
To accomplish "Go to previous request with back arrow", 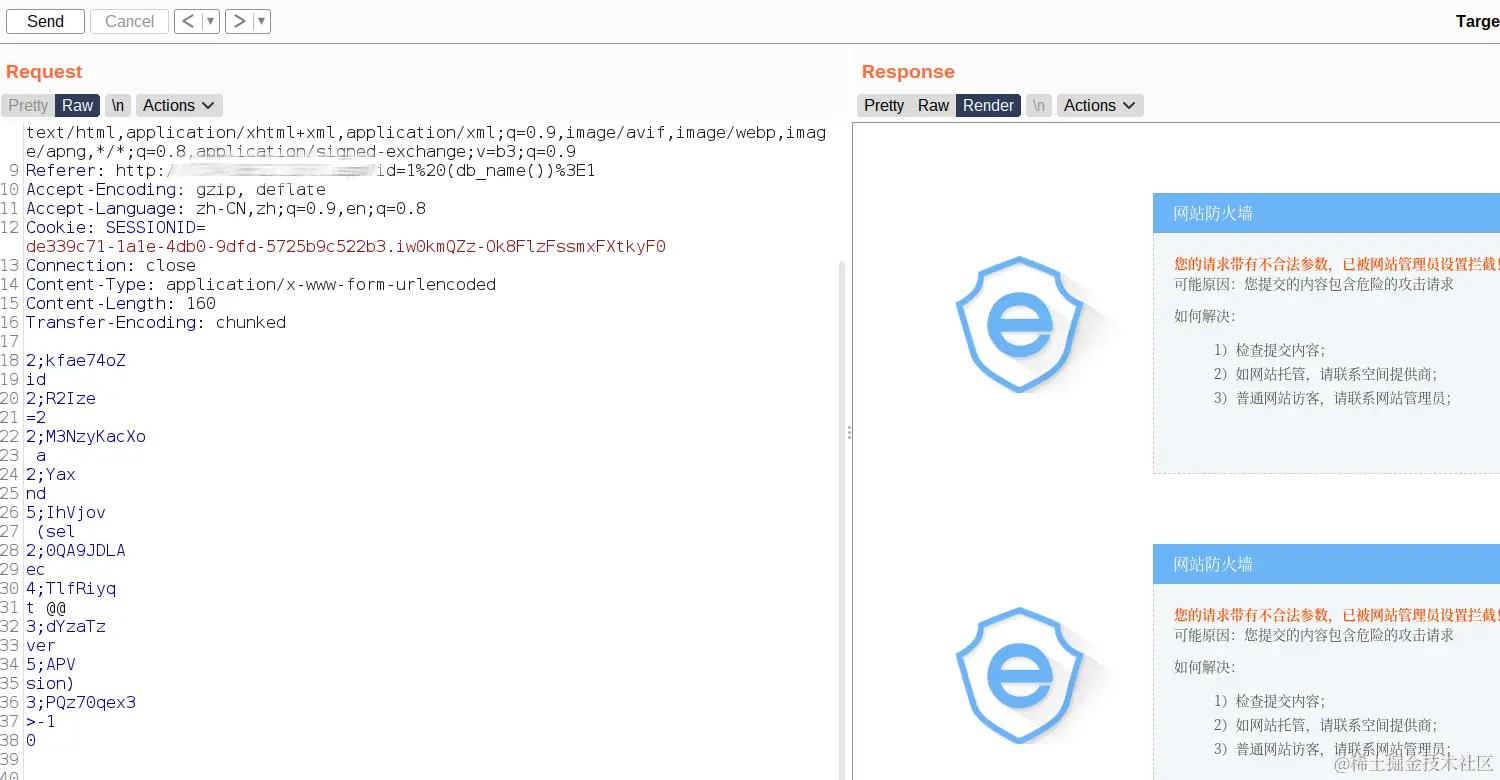I will [x=188, y=21].
